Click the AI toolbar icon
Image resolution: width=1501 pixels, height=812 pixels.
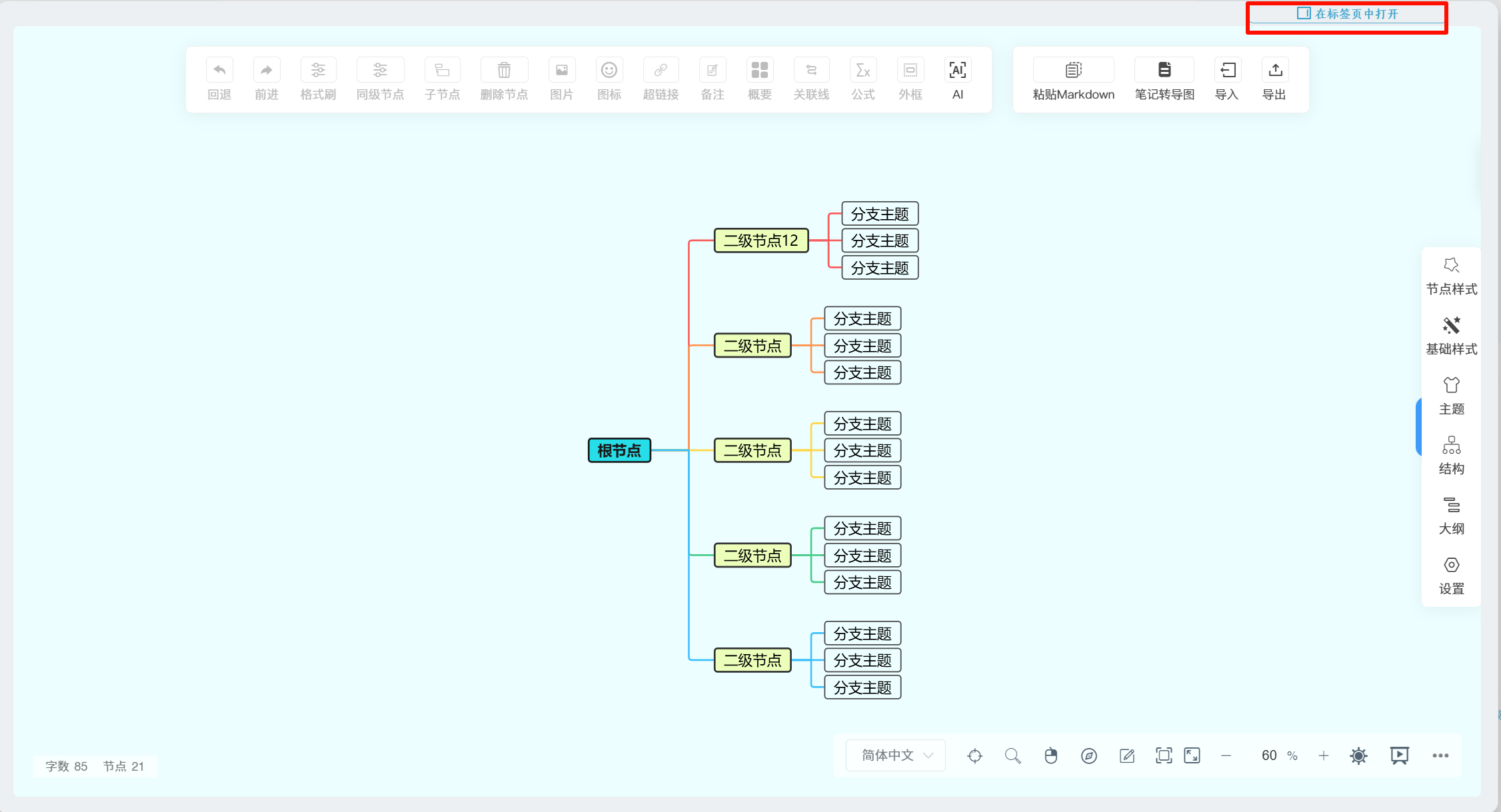click(x=957, y=71)
